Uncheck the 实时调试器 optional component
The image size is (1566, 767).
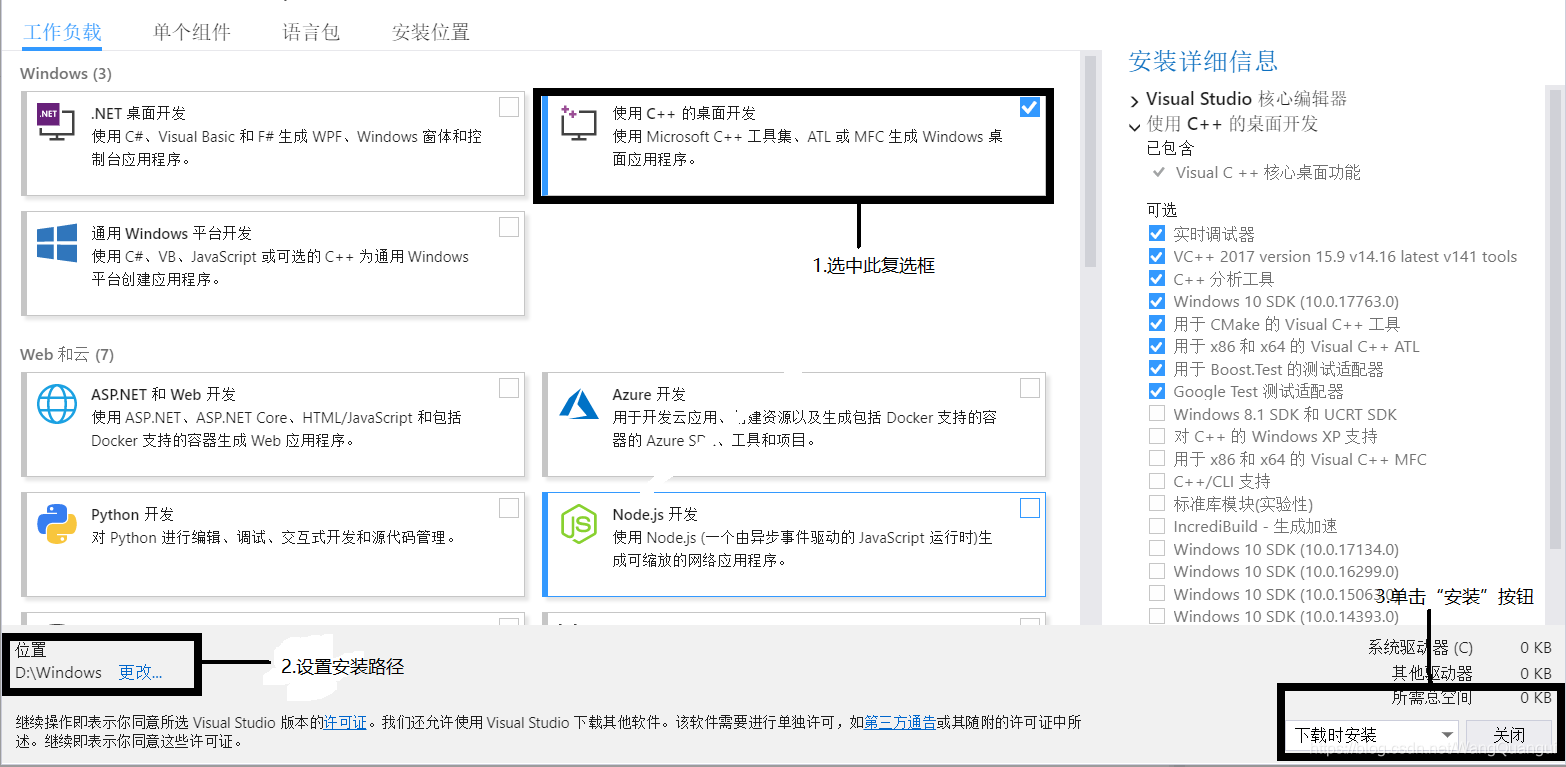(1157, 234)
